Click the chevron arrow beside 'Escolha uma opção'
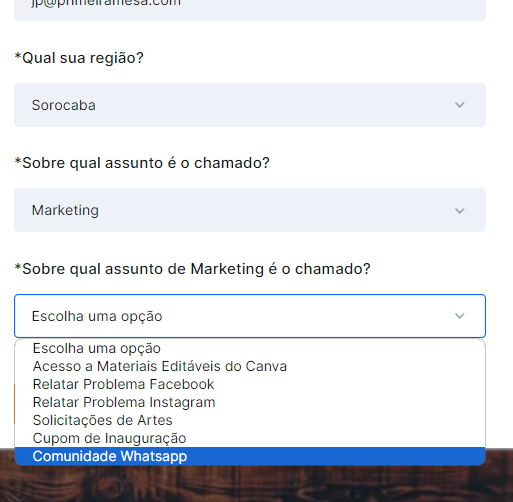Viewport: 513px width, 502px height. click(460, 316)
